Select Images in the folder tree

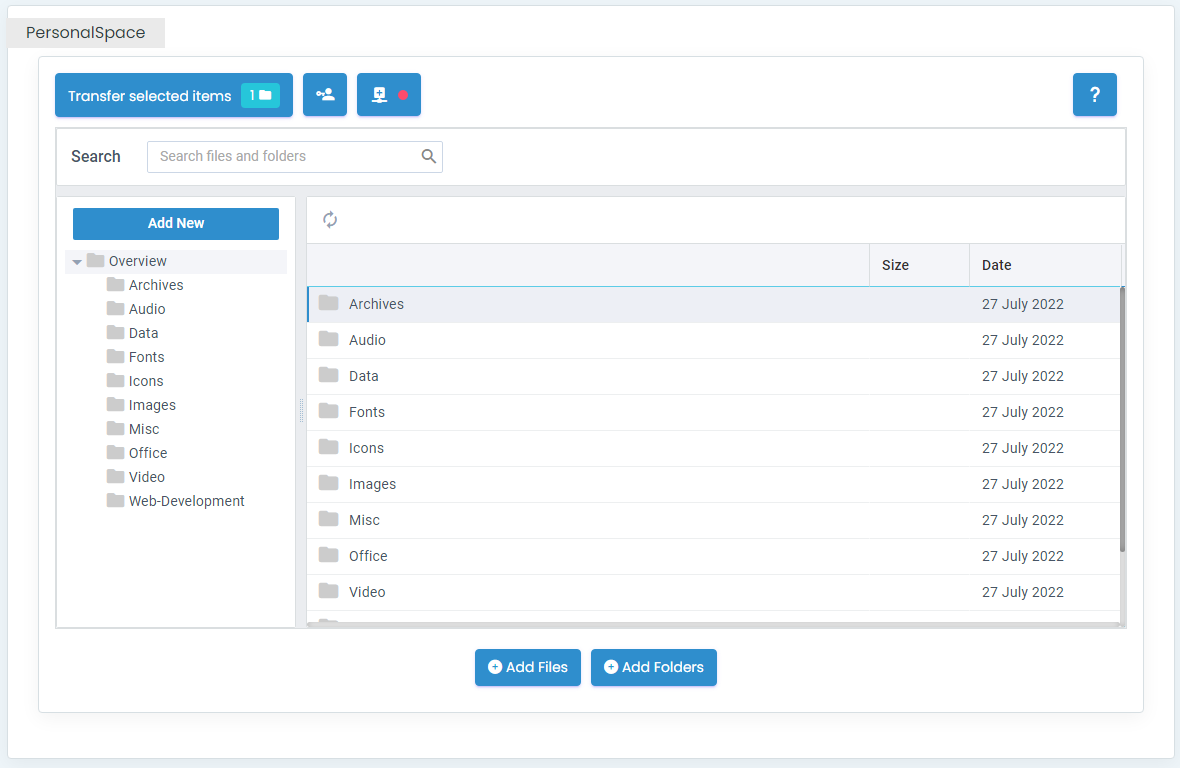pyautogui.click(x=152, y=405)
